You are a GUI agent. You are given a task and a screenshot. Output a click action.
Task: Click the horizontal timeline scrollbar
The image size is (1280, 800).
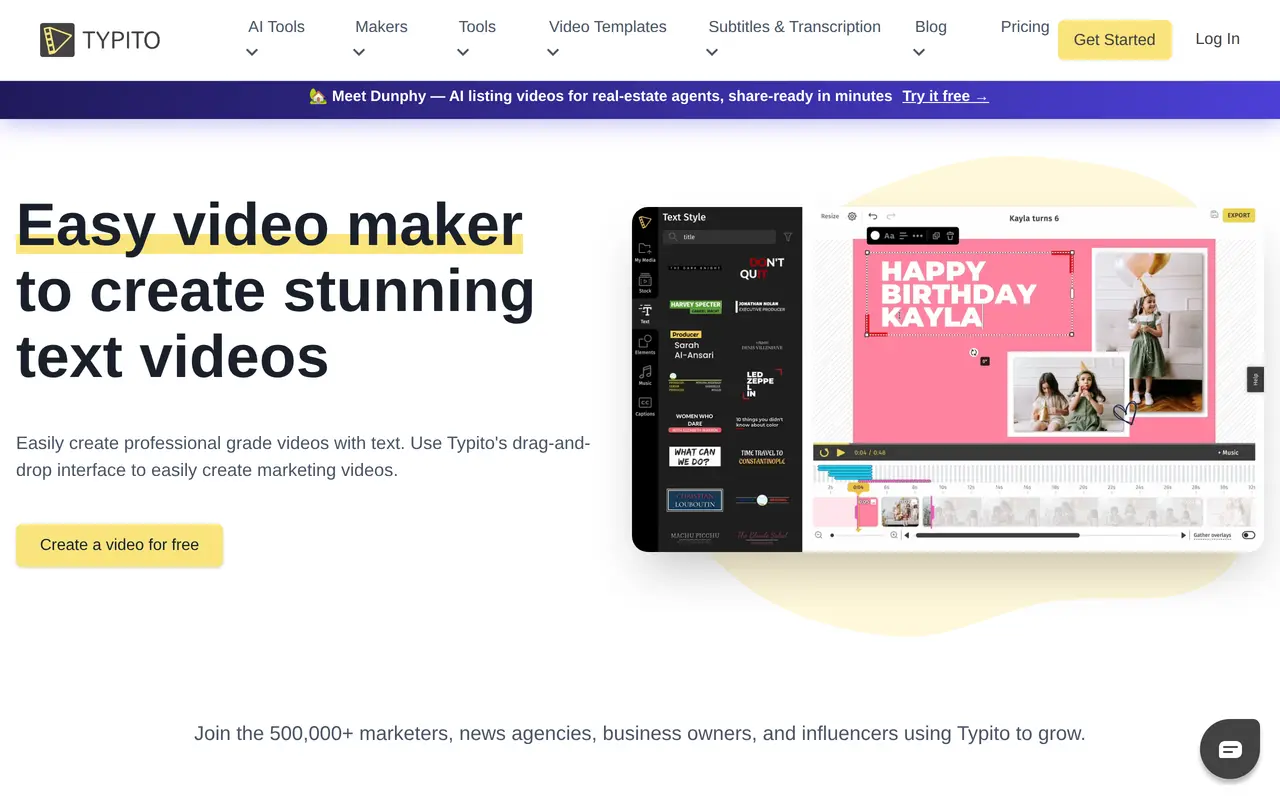pyautogui.click(x=998, y=535)
